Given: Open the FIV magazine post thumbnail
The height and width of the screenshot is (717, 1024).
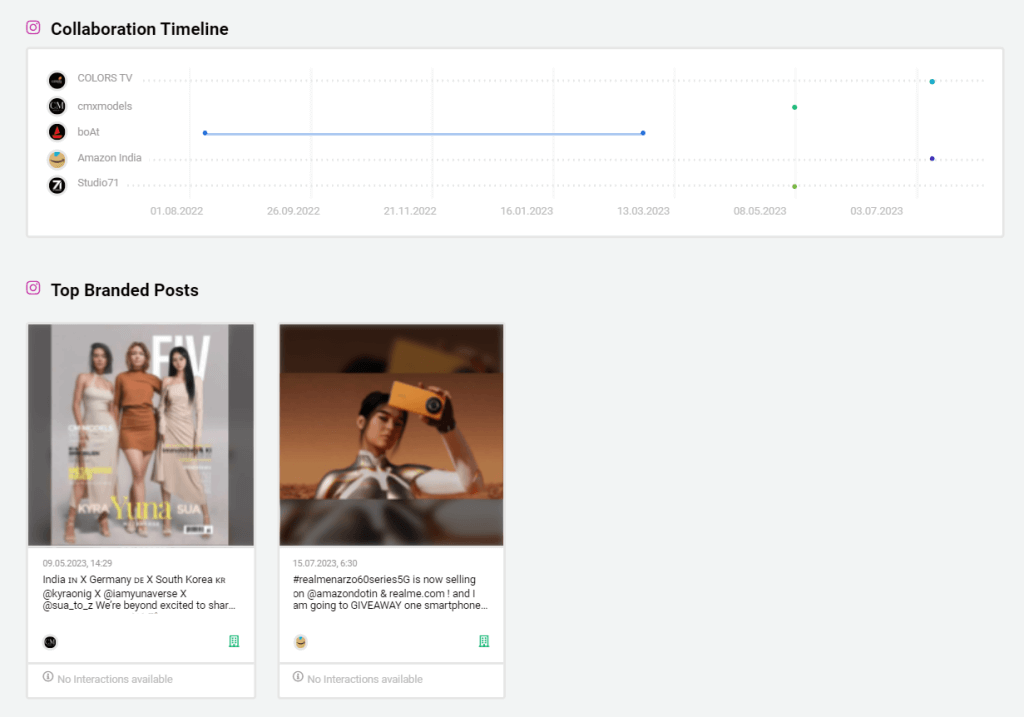Looking at the screenshot, I should 140,434.
